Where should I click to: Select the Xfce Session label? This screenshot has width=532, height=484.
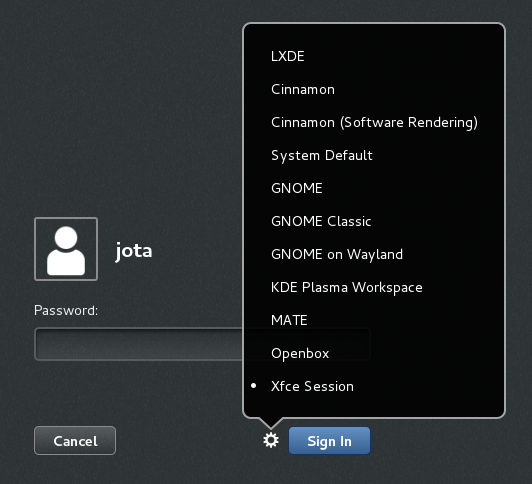[x=312, y=386]
